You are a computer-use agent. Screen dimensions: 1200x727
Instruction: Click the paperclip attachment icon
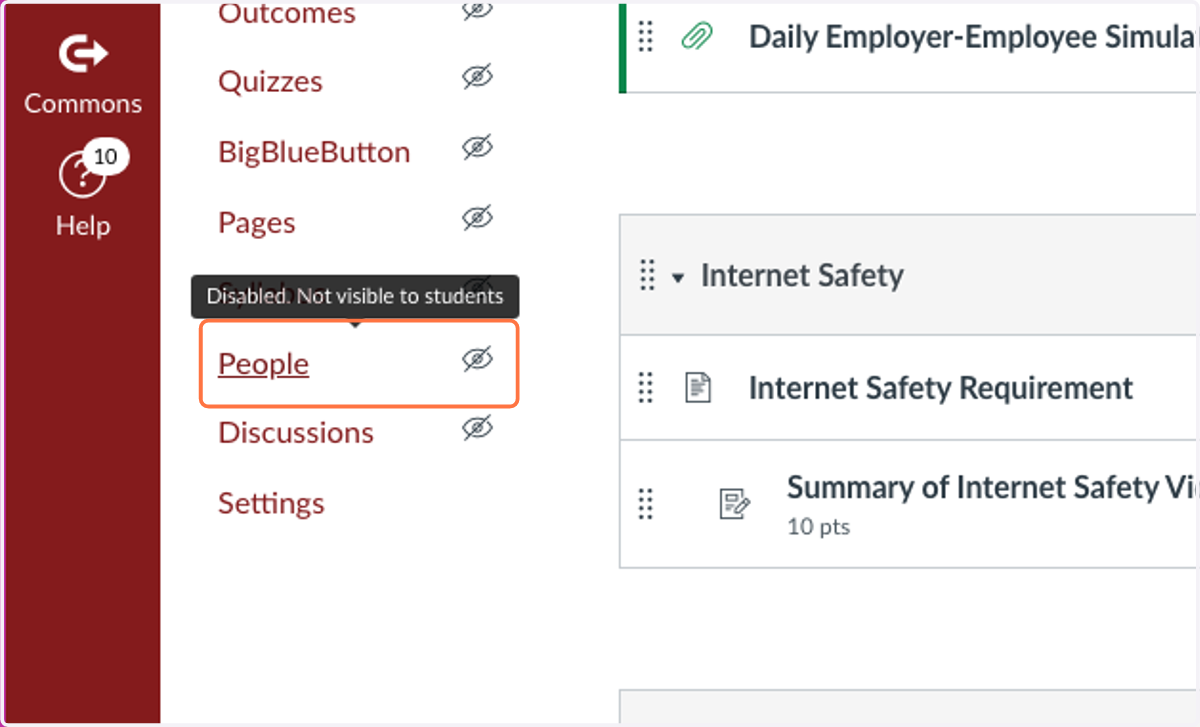(x=697, y=37)
